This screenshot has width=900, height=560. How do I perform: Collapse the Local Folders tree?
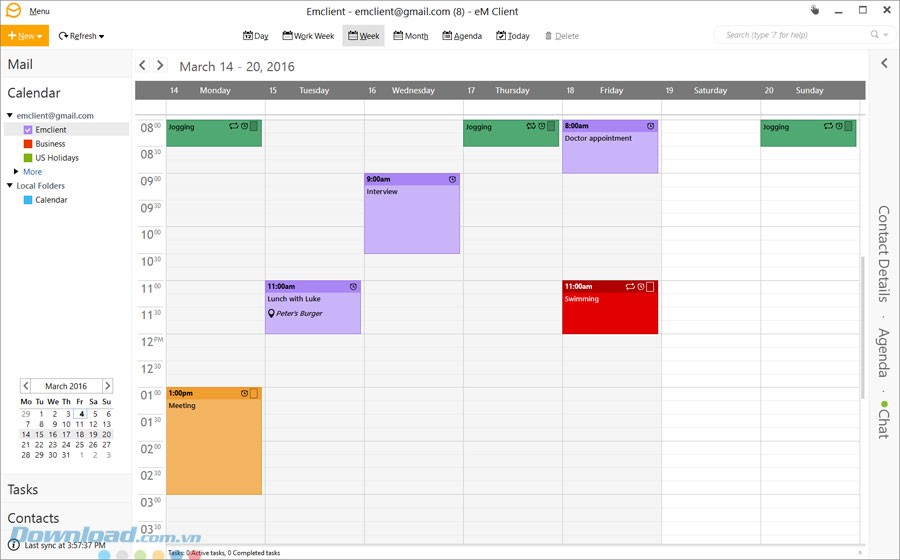[10, 186]
